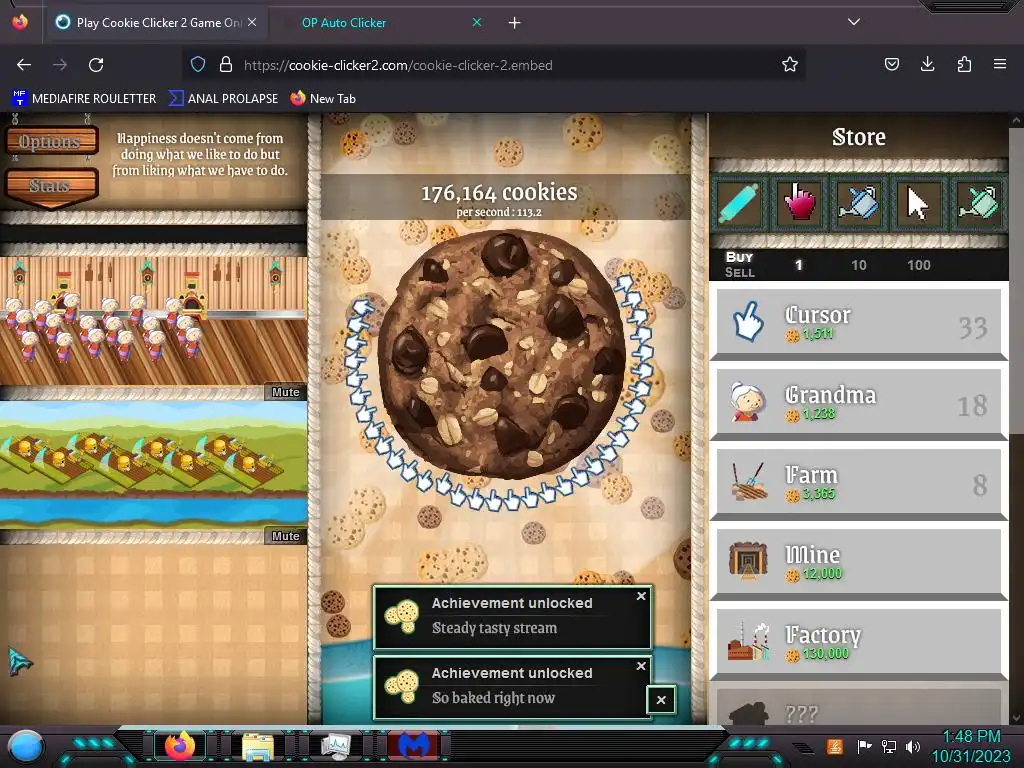Viewport: 1024px width, 768px height.
Task: Open MEDIAFIRE ROULETTER bookmark
Action: click(84, 99)
